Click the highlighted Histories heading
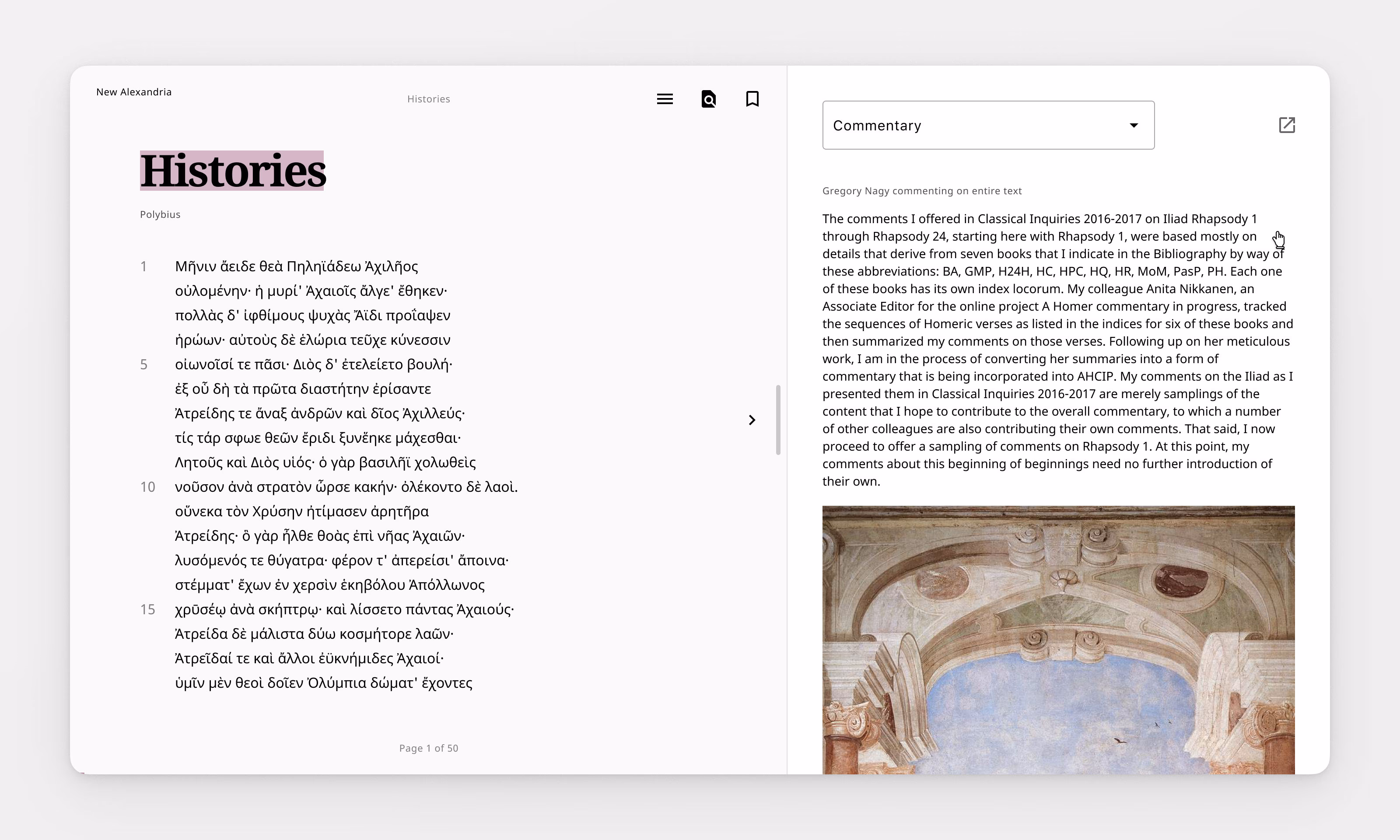 tap(233, 170)
